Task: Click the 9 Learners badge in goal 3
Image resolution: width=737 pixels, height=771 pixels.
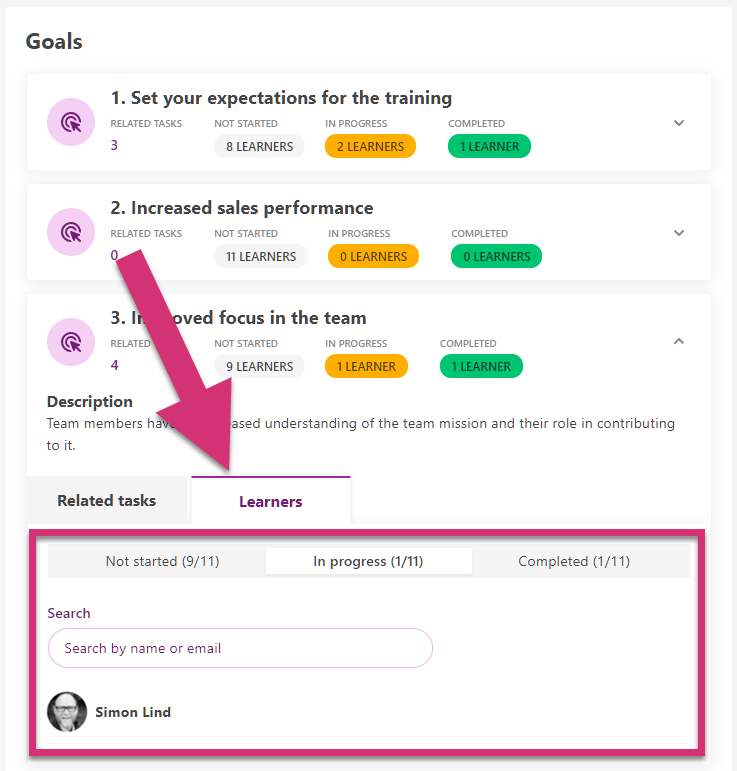Action: (259, 366)
